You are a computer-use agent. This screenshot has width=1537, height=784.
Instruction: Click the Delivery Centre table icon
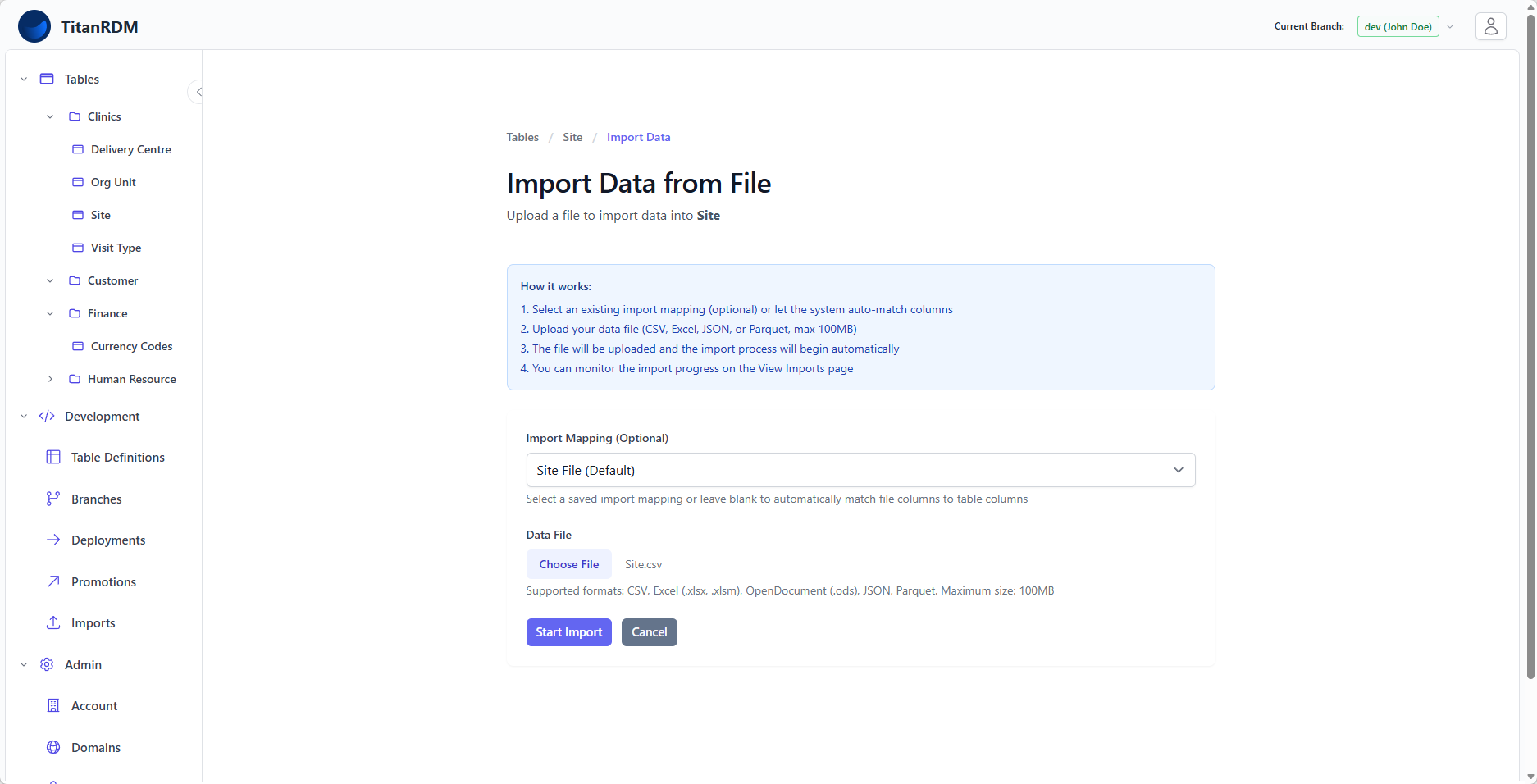78,149
